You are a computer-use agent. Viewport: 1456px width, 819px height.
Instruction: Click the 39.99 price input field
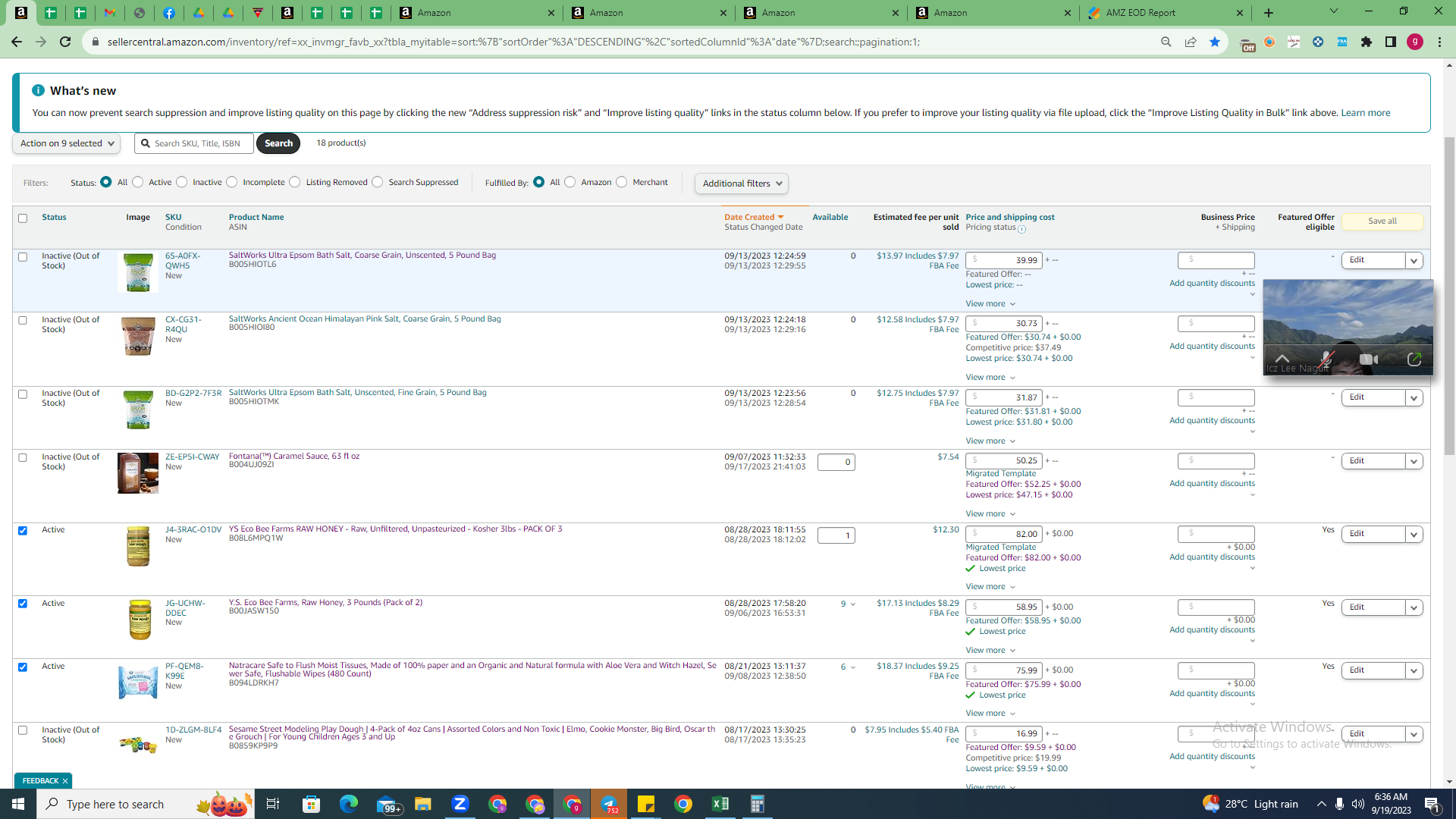click(1004, 260)
